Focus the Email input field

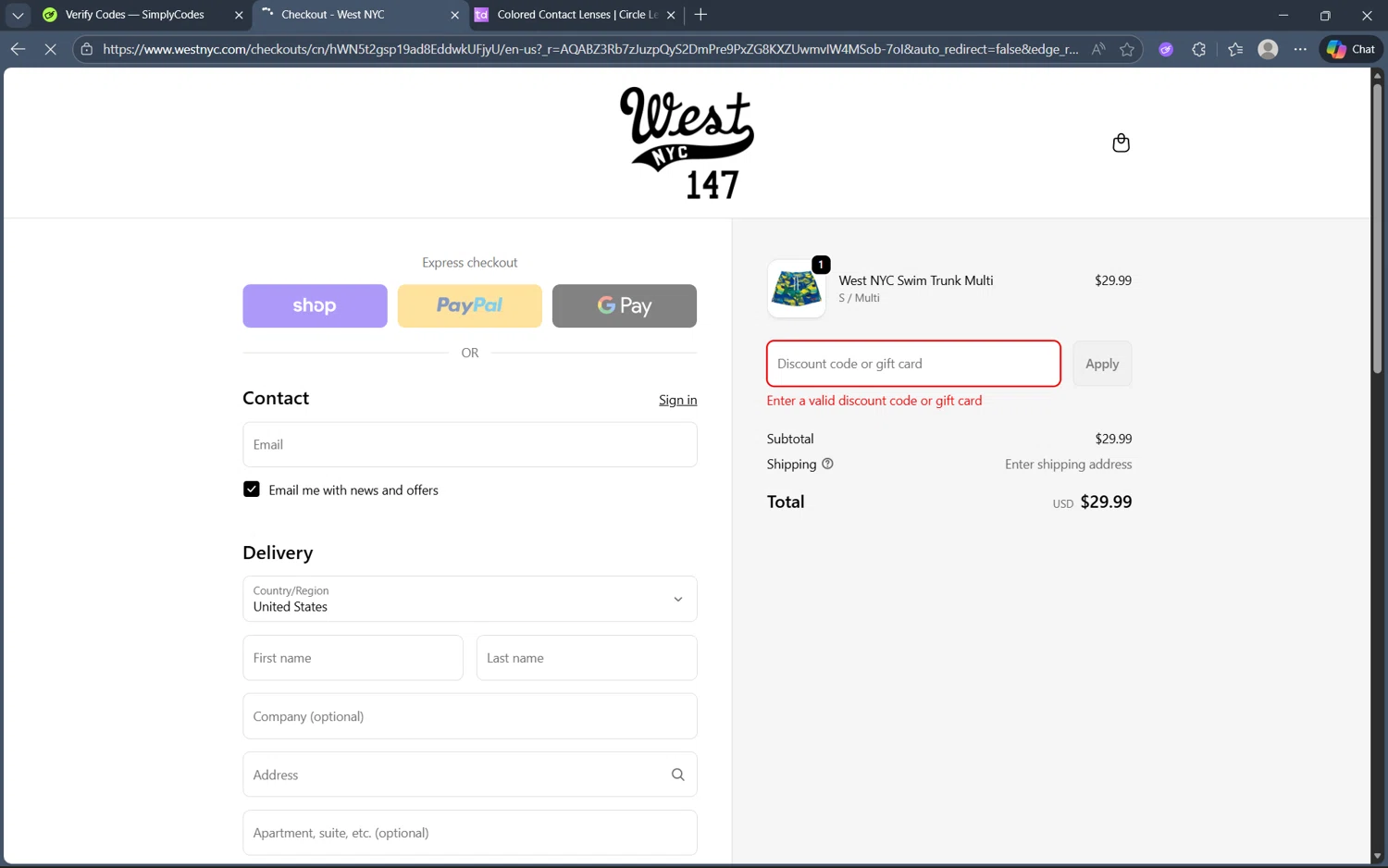coord(469,444)
